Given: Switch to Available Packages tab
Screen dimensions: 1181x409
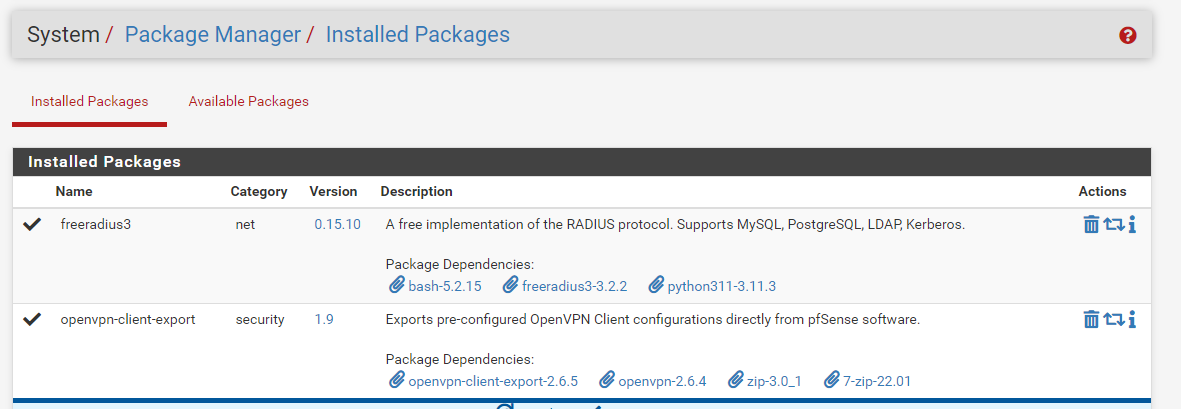Looking at the screenshot, I should pos(248,101).
